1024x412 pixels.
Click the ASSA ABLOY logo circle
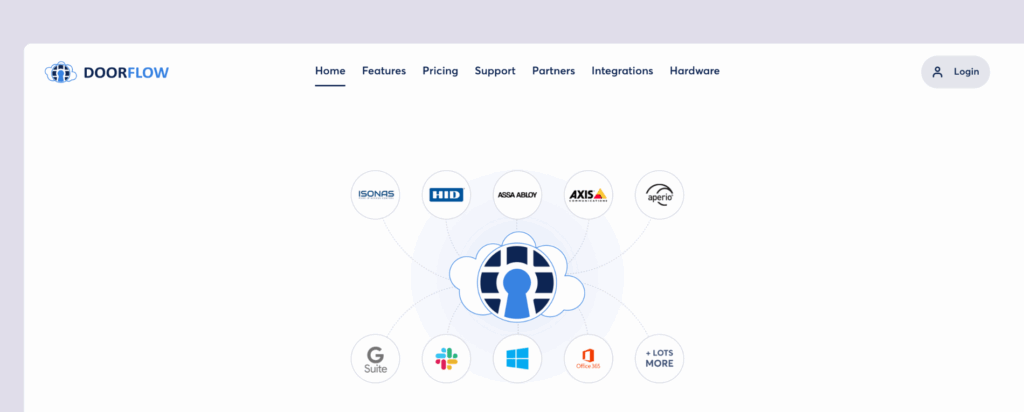[517, 195]
